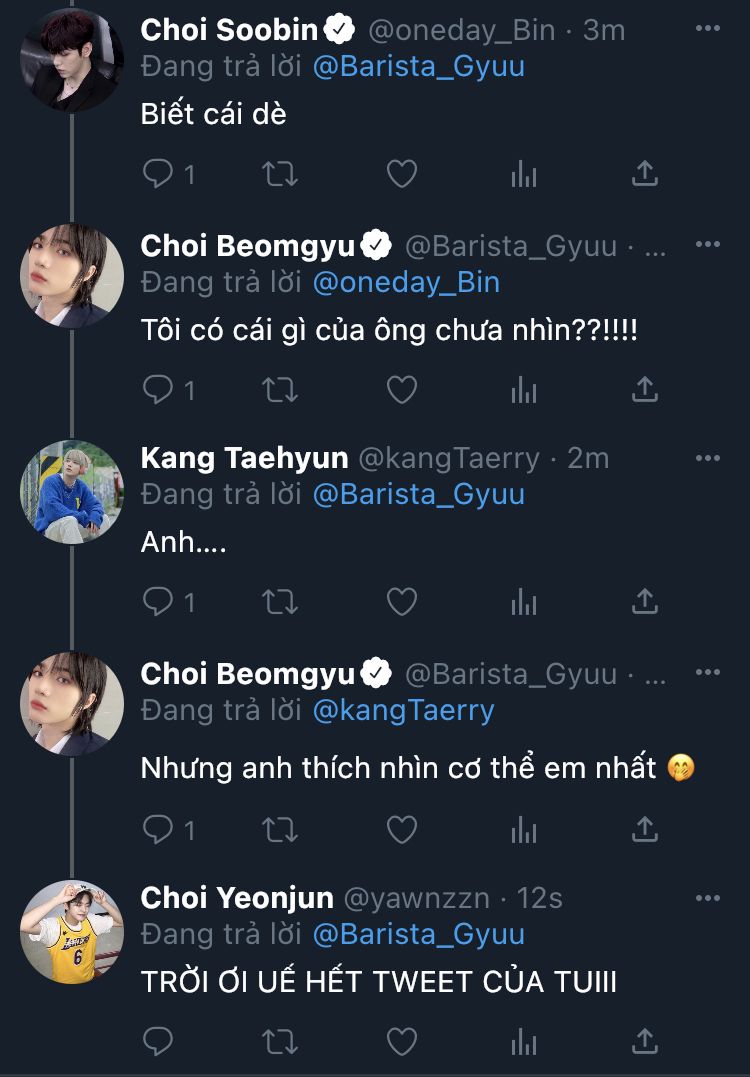Open Kang Taehyun's profile from his display name
750x1077 pixels.
(244, 458)
